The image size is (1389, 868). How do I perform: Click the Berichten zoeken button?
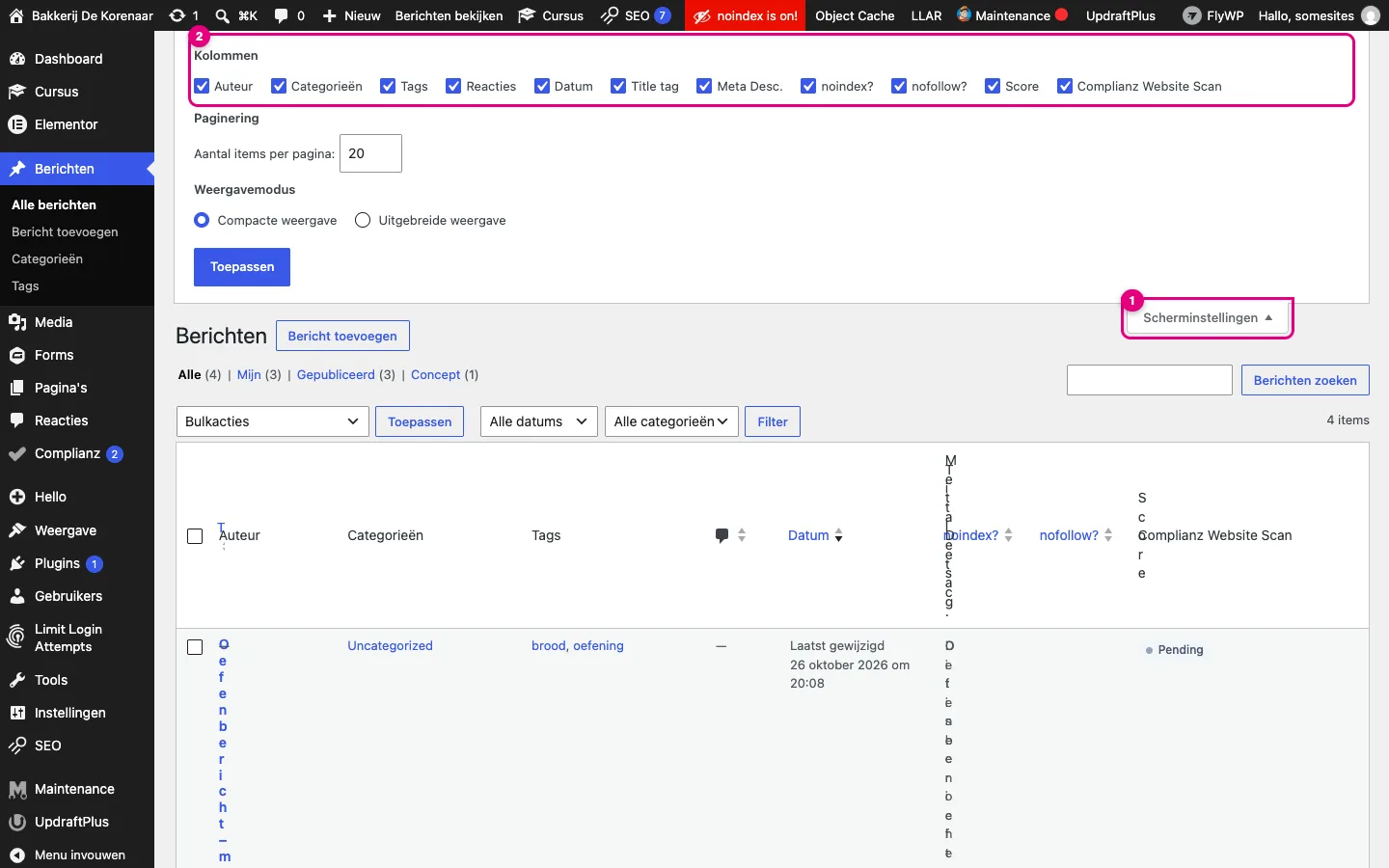[x=1305, y=380]
